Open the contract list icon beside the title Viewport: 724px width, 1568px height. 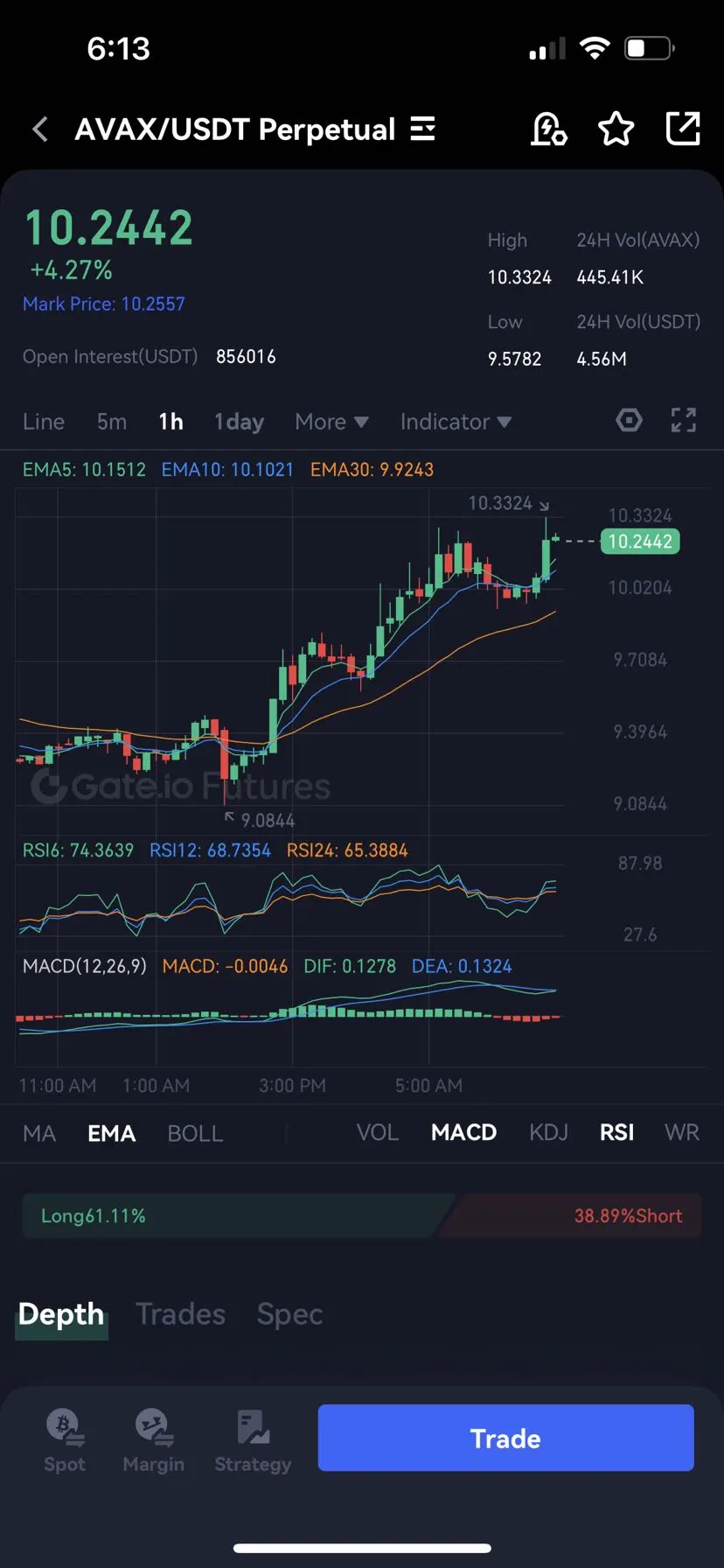(423, 129)
